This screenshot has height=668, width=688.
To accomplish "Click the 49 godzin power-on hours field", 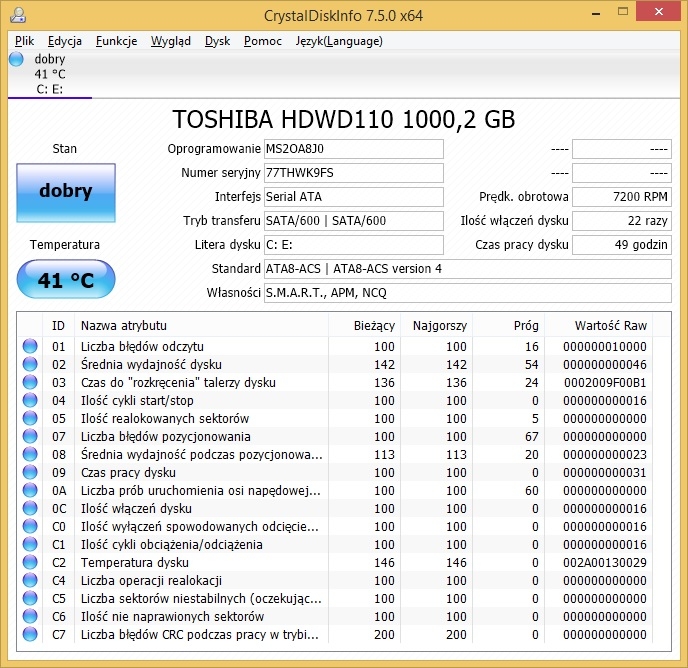I will coord(622,244).
